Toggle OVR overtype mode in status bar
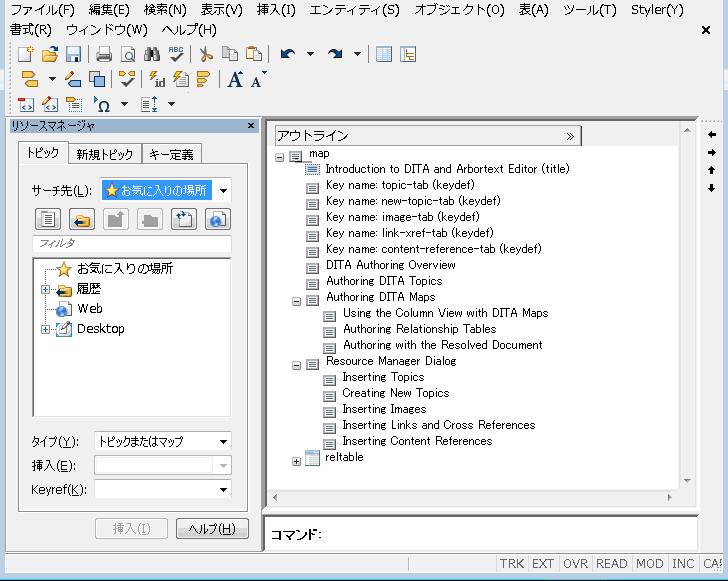Screen dimensions: 728x581 click(x=575, y=563)
